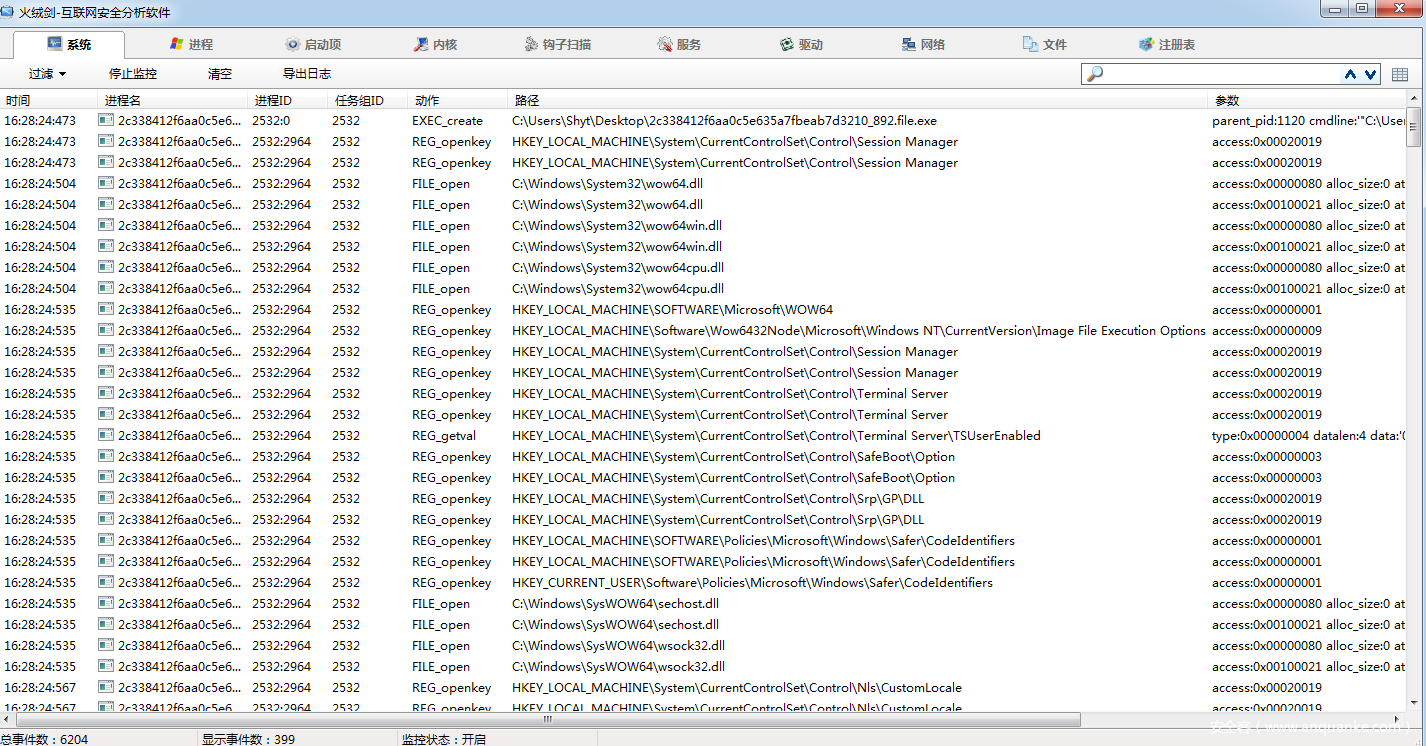
Task: Click the 网络 tab icon
Action: coord(908,44)
